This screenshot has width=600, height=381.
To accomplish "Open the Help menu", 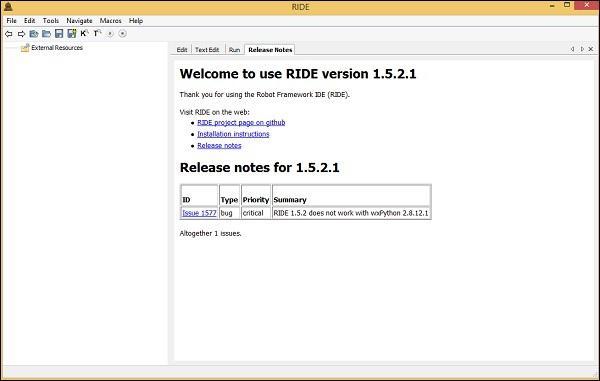I will pyautogui.click(x=136, y=21).
